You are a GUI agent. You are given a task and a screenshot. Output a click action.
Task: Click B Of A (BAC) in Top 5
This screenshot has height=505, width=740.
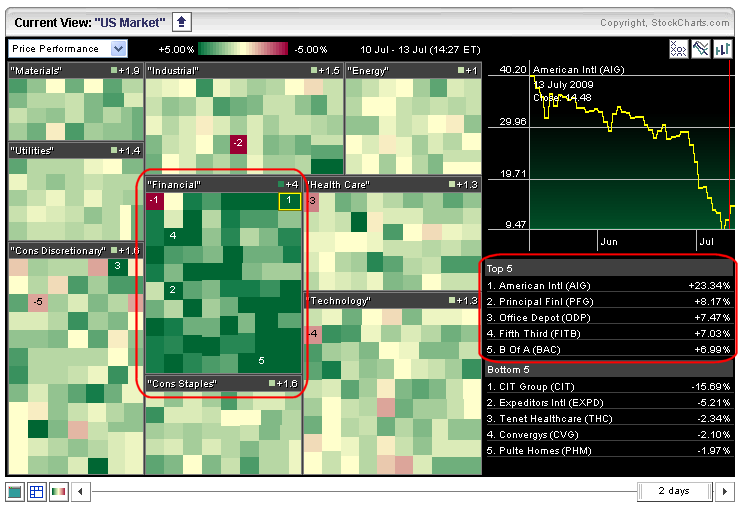[x=608, y=350]
